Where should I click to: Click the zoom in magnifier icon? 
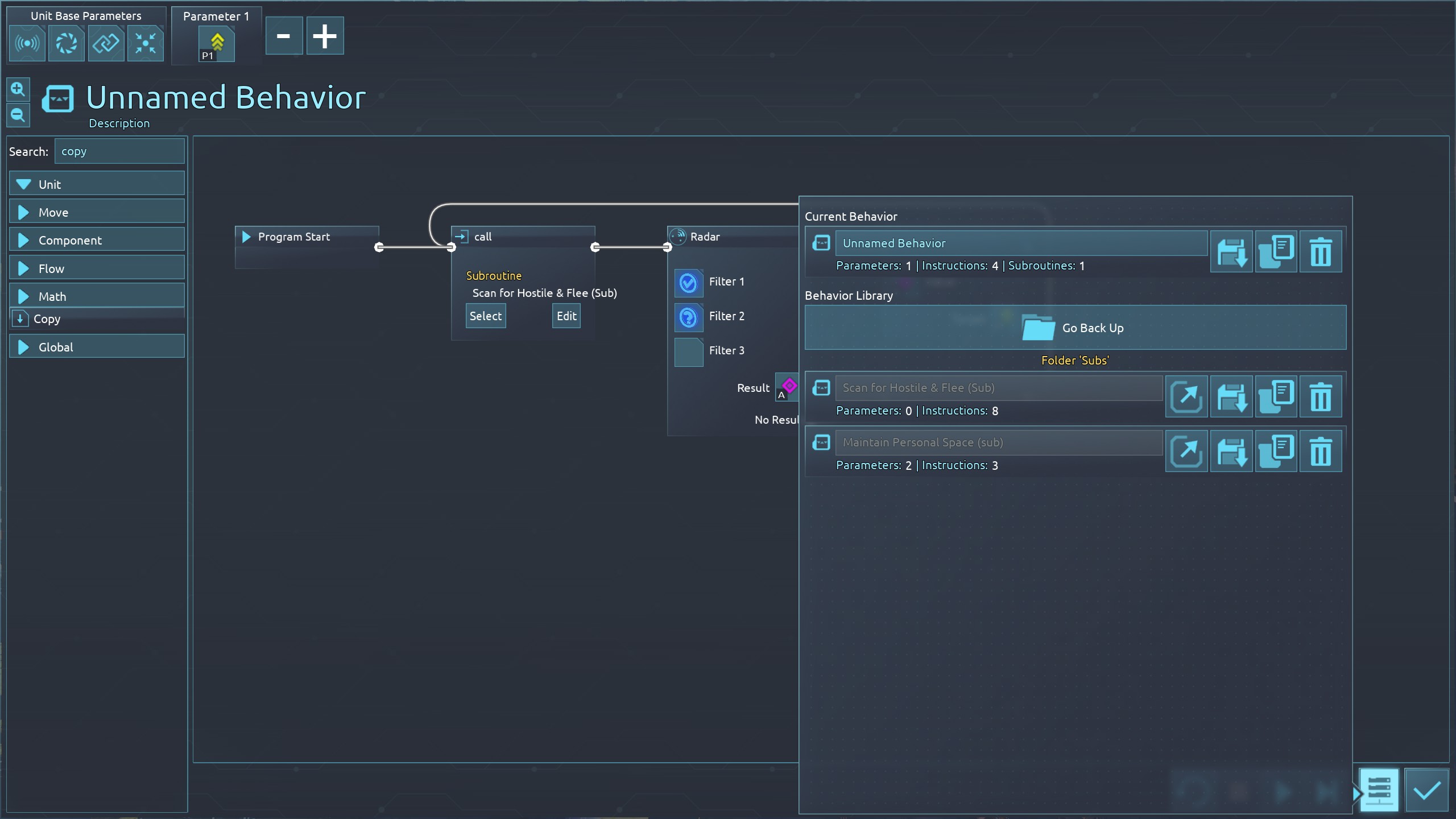tap(18, 89)
